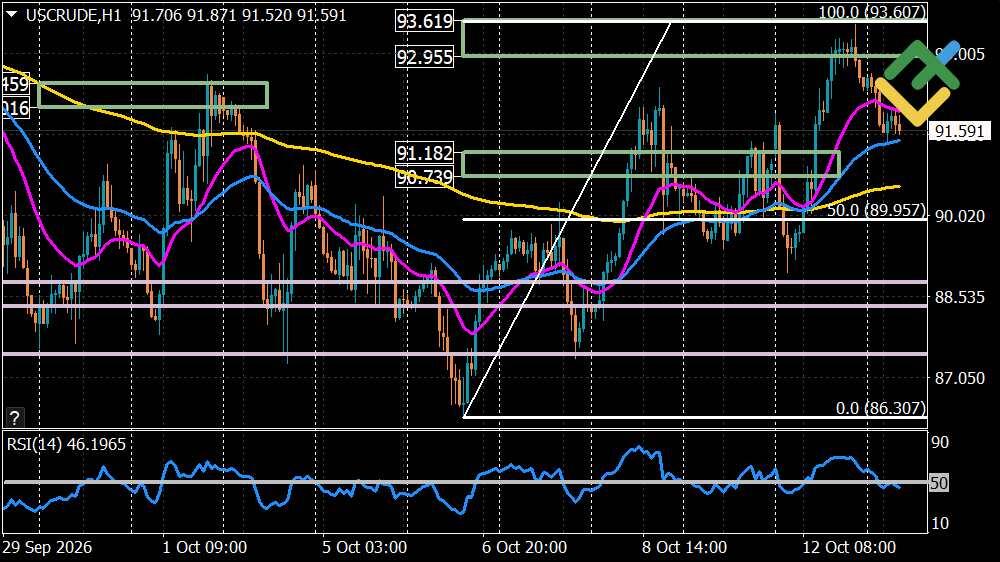The height and width of the screenshot is (562, 1000).
Task: Select the 100.0 (93.607) Fibonacci level label
Action: click(872, 11)
